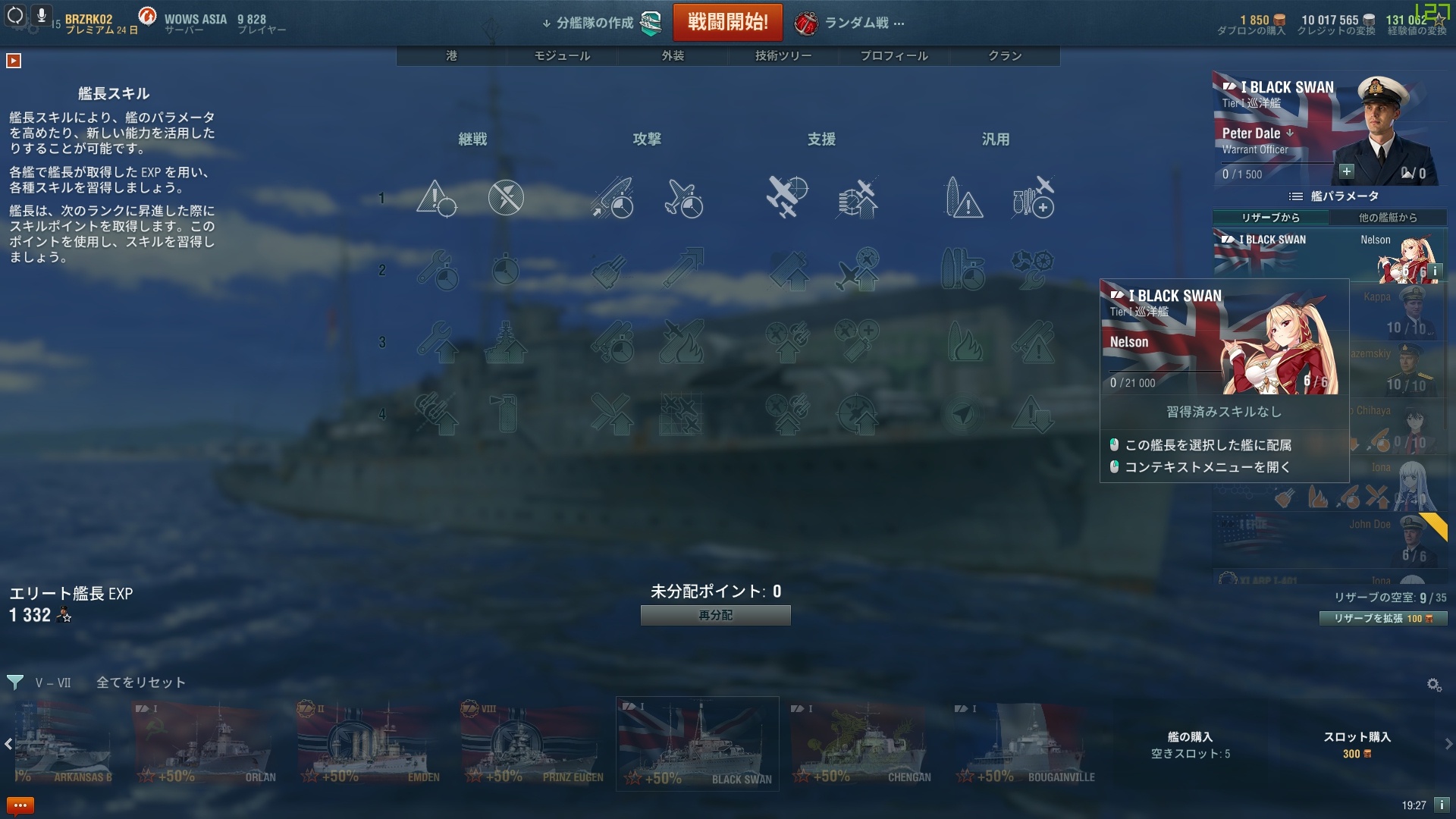Click the 再分配 redistribute button
Viewport: 1456px width, 819px height.
click(x=716, y=615)
